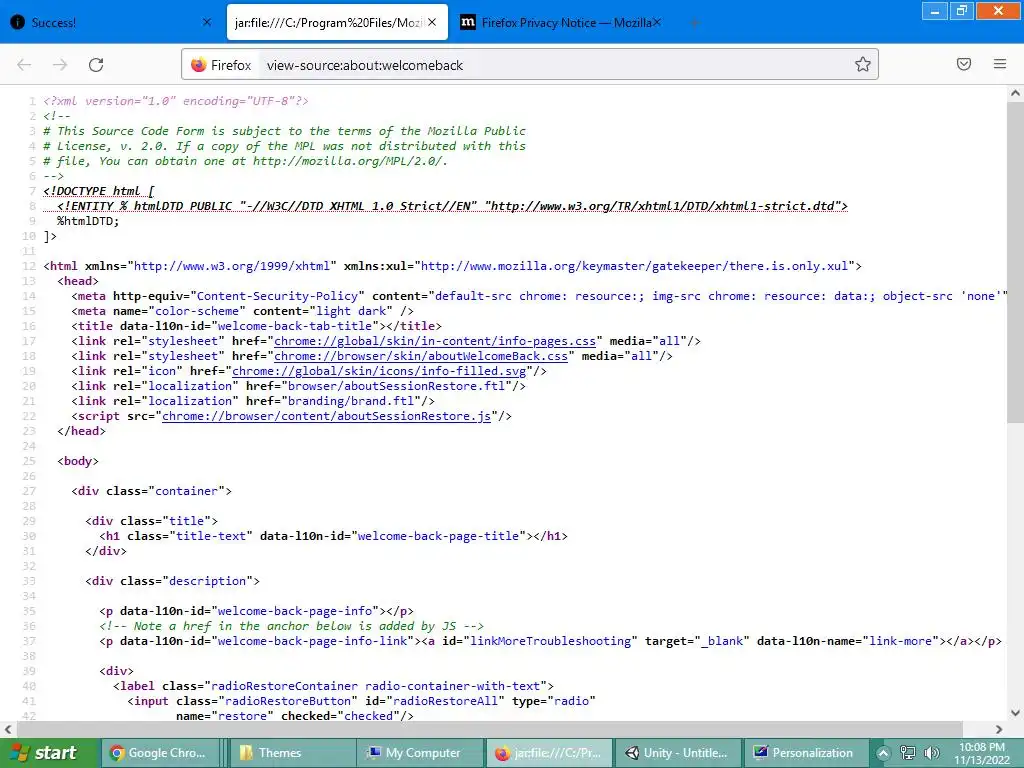Click the http://www.w3.org/1999/xhtml namespace value
The width and height of the screenshot is (1024, 768).
[x=232, y=266]
